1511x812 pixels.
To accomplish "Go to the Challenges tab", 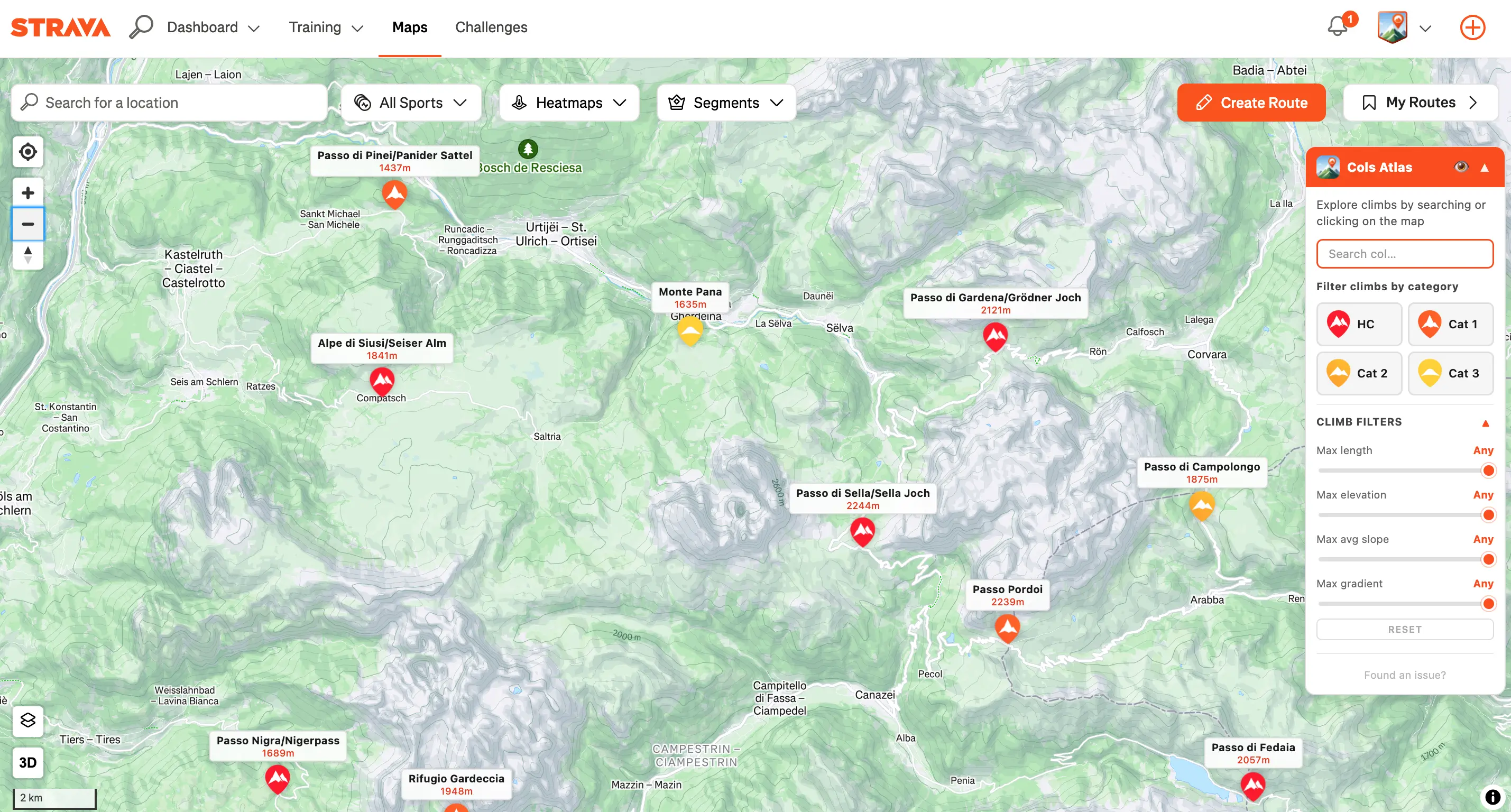I will [x=491, y=27].
